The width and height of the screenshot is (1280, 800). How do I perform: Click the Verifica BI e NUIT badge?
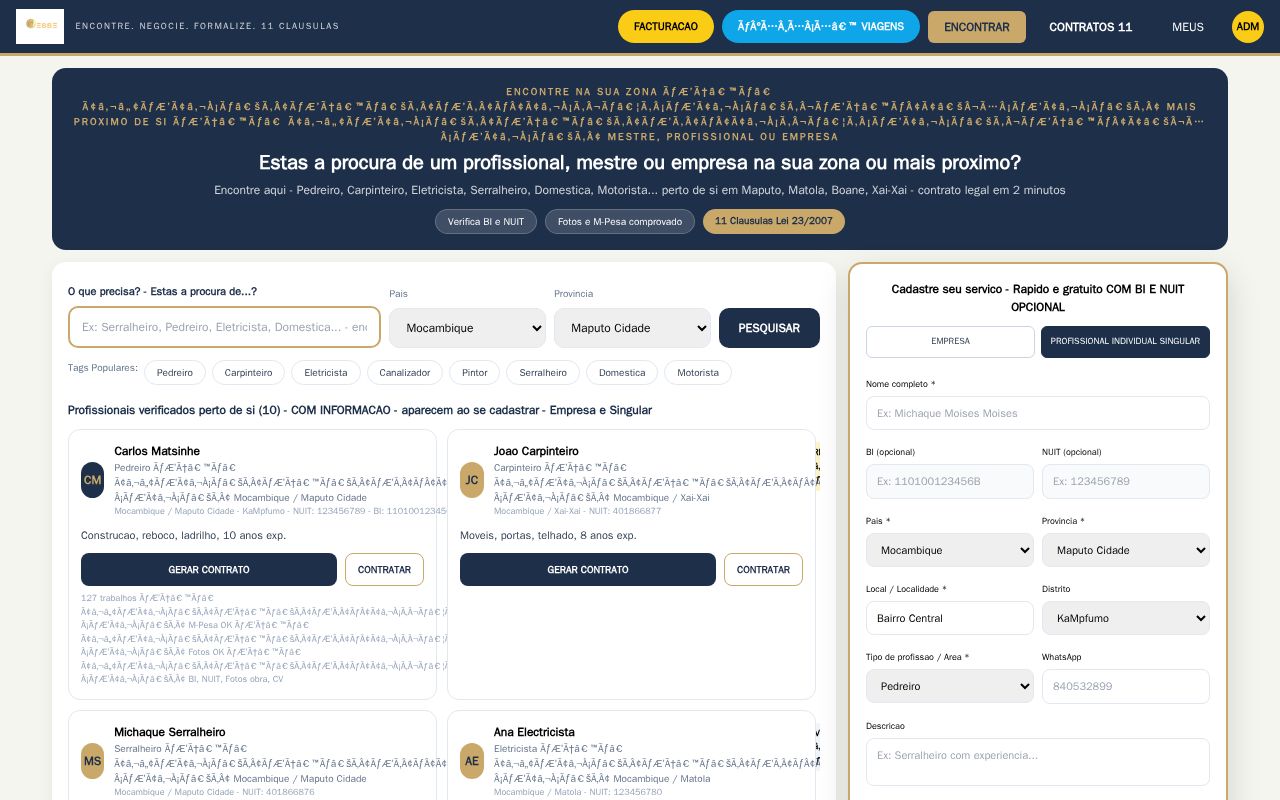(486, 221)
